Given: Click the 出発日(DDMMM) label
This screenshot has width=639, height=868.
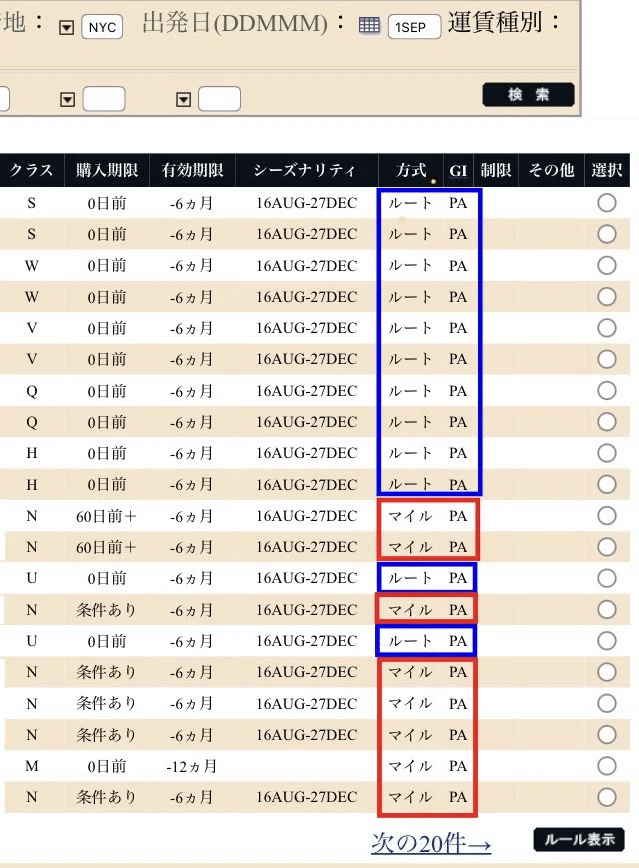Looking at the screenshot, I should (x=235, y=23).
